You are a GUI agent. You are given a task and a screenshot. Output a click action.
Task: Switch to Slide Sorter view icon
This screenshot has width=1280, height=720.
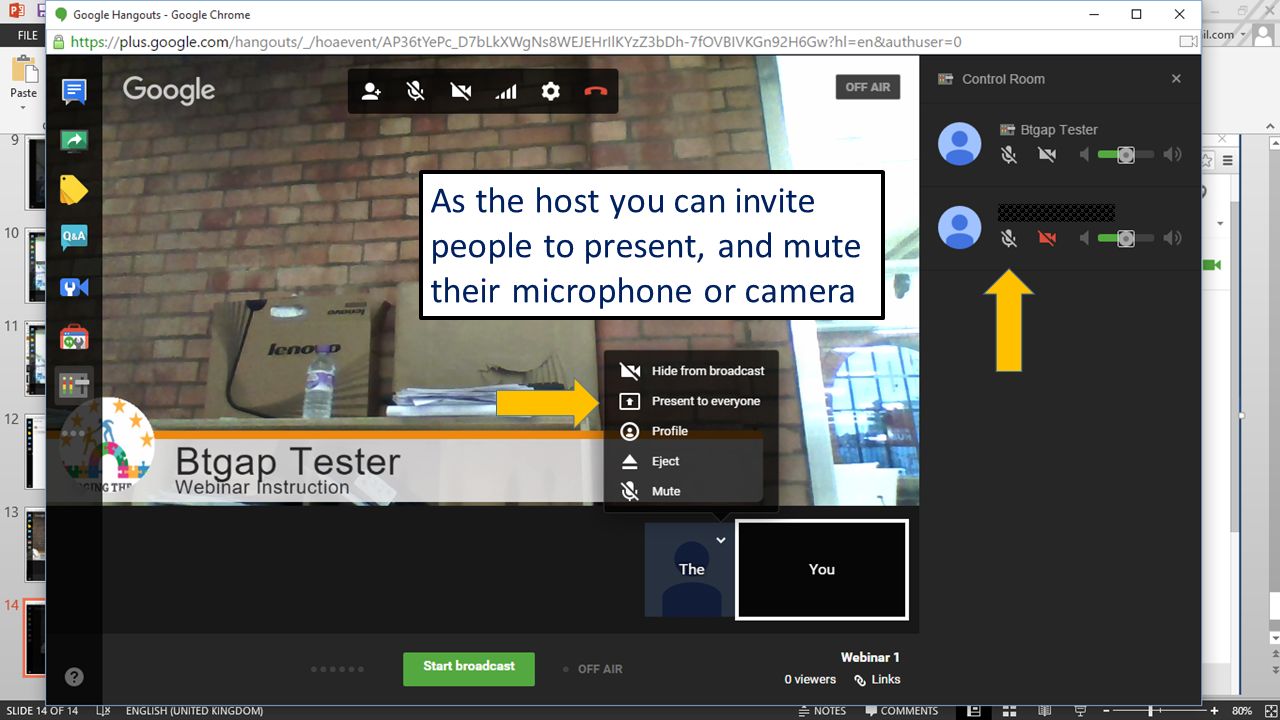[x=1010, y=711]
